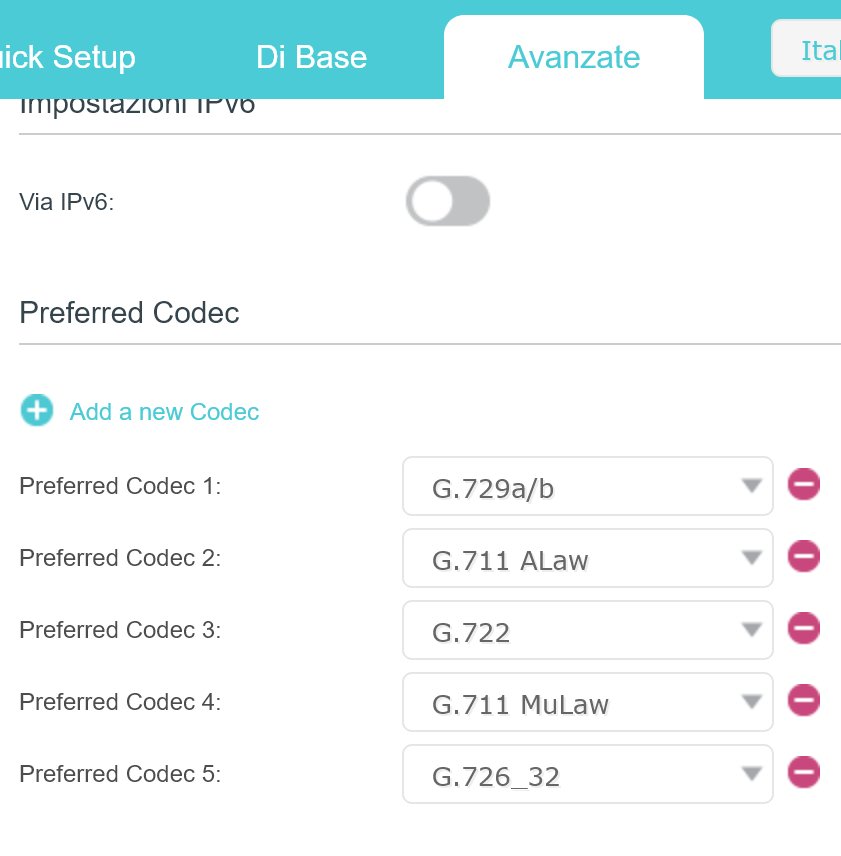The image size is (841, 856).
Task: Remove Preferred Codec 1 with minus icon
Action: tap(803, 484)
